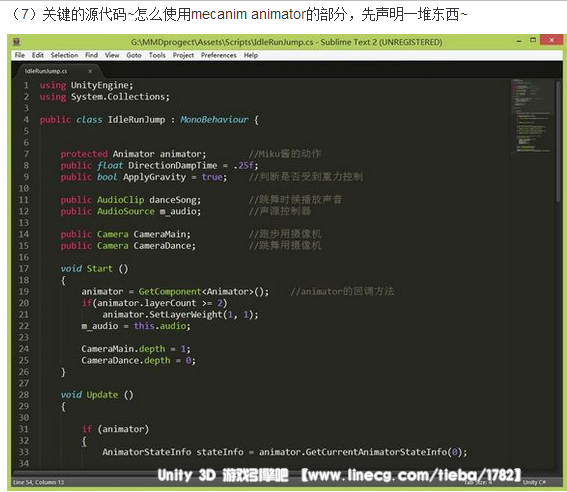Viewport: 567px width, 492px height.
Task: Click 'CameraDance.depth' assignment line
Action: pos(138,360)
